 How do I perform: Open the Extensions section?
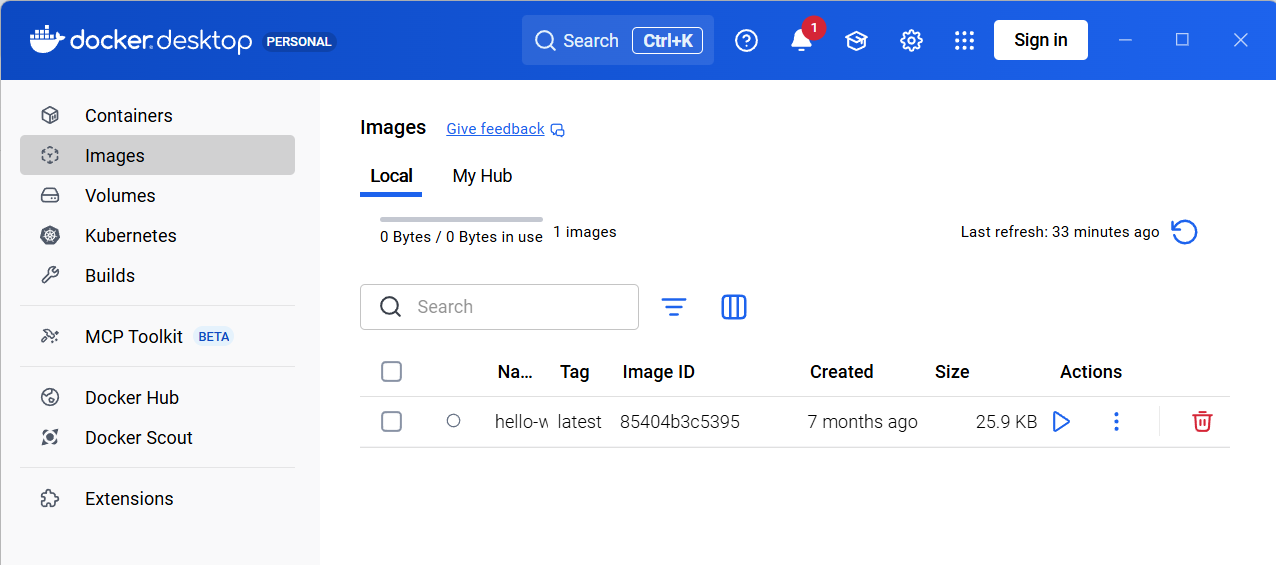157,499
